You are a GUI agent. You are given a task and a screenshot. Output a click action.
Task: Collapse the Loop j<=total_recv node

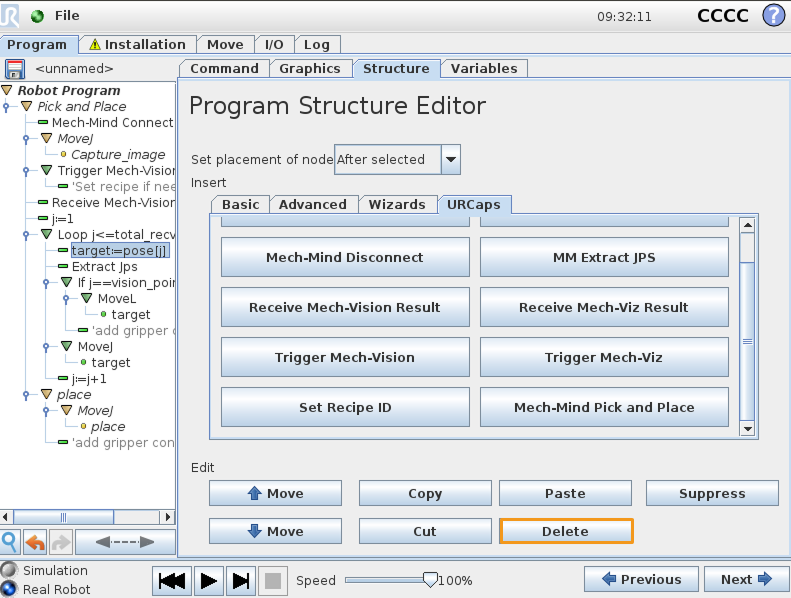click(x=46, y=235)
